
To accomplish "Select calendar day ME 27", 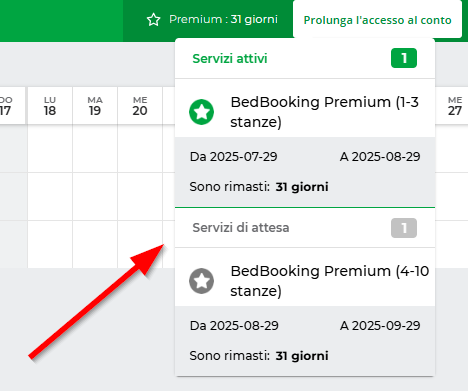I will pos(455,106).
